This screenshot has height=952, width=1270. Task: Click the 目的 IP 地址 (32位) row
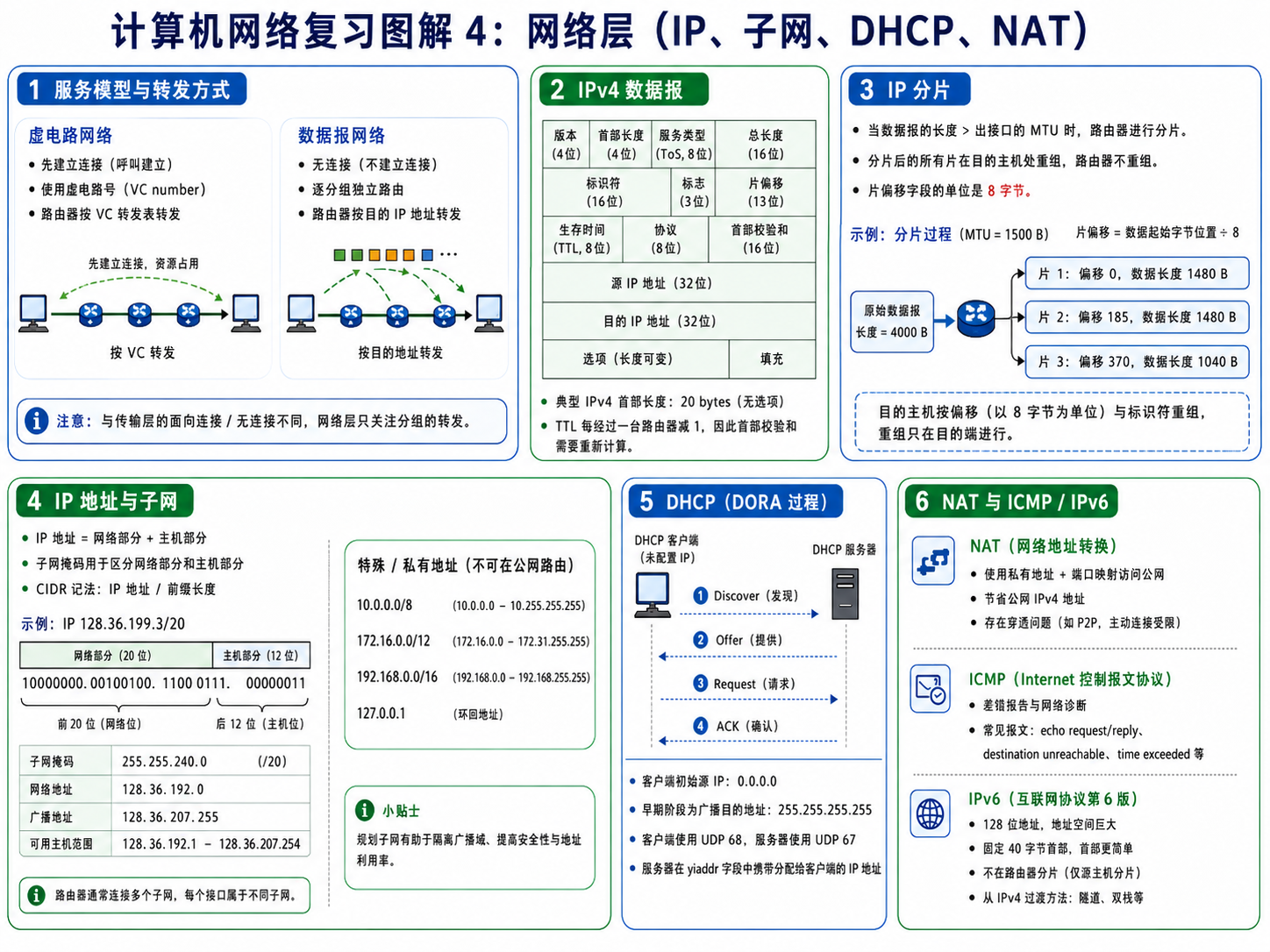point(680,321)
